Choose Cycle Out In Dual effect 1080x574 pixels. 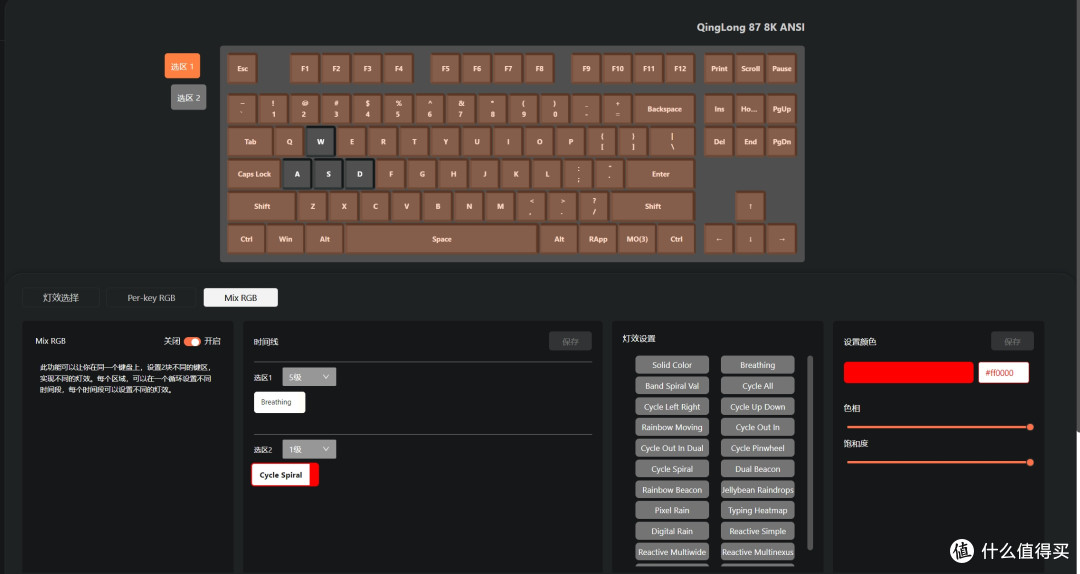point(672,448)
